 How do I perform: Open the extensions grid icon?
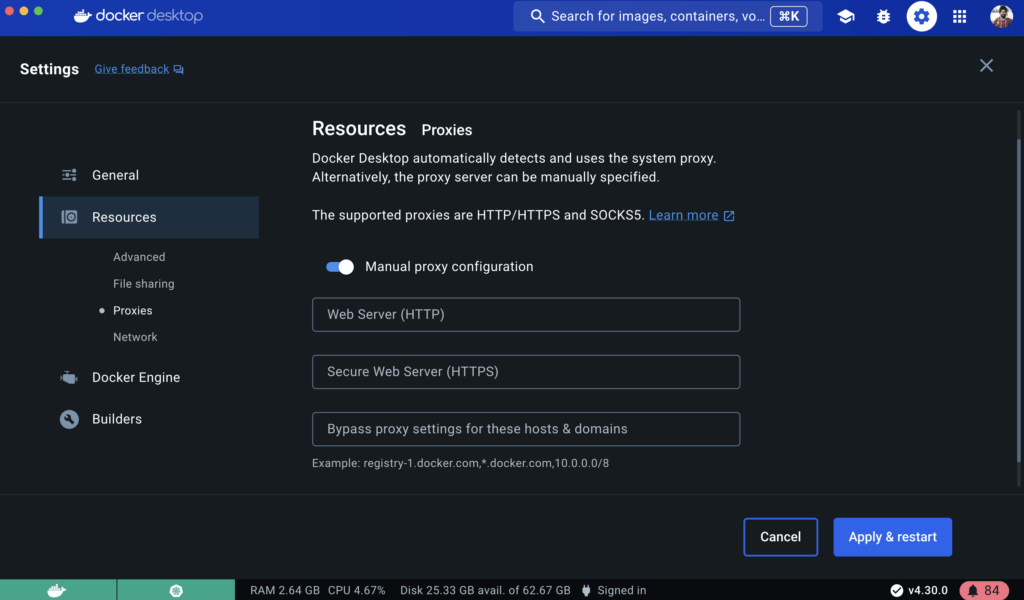[x=959, y=16]
